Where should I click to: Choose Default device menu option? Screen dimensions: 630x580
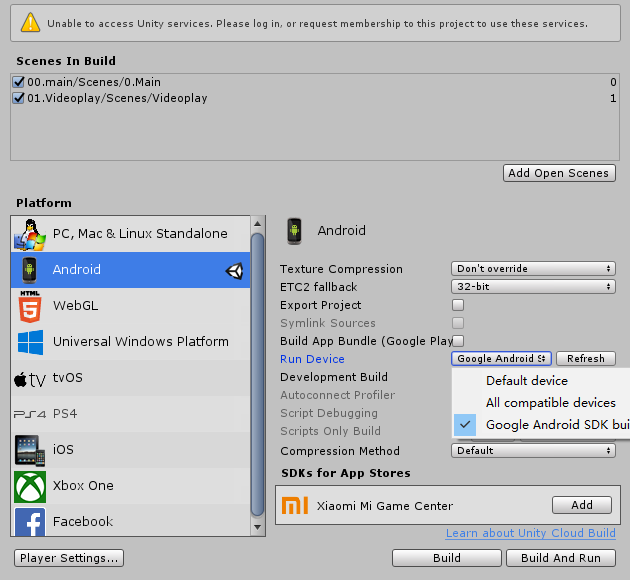point(541,380)
